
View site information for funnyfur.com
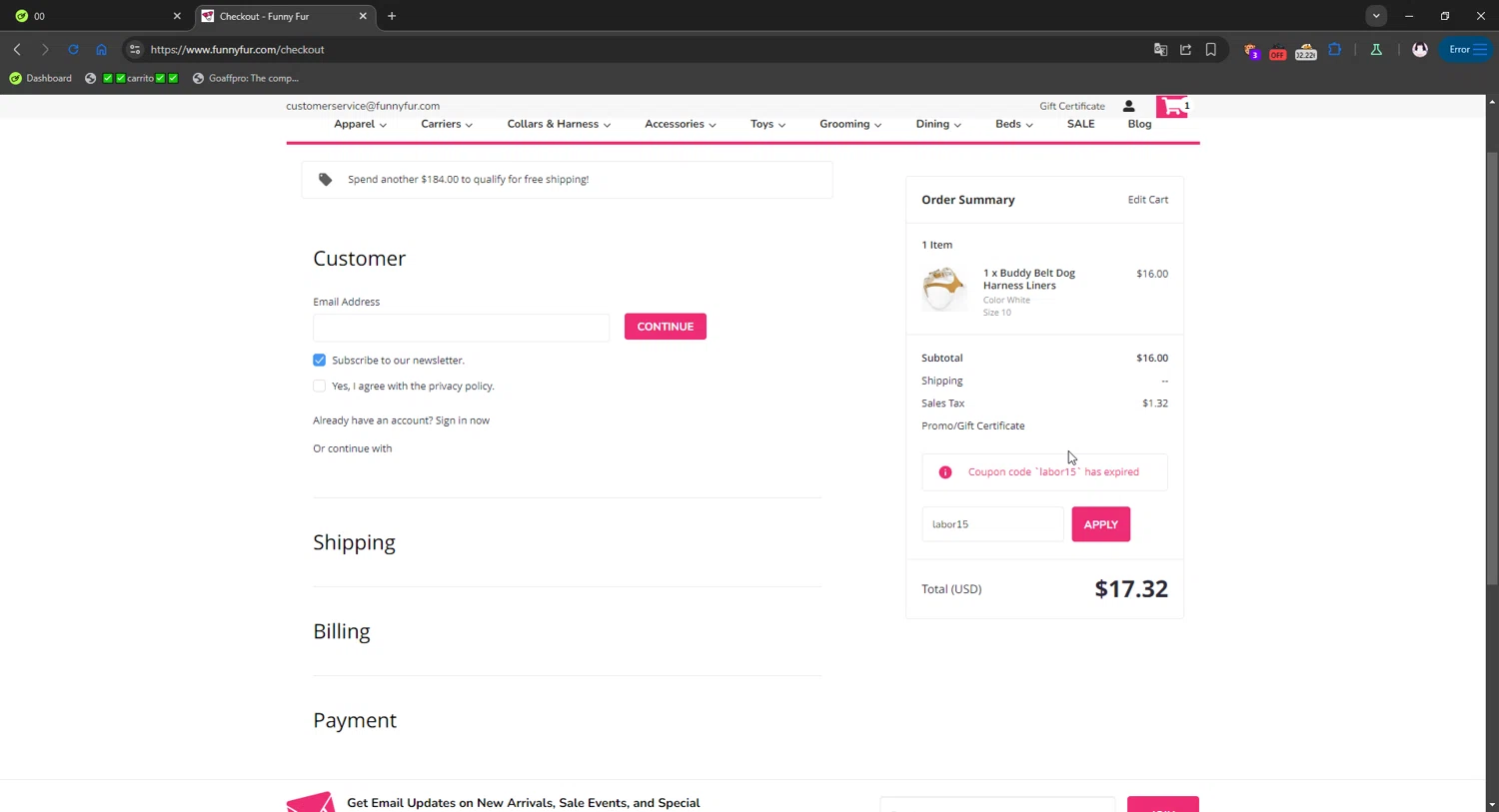coord(135,49)
